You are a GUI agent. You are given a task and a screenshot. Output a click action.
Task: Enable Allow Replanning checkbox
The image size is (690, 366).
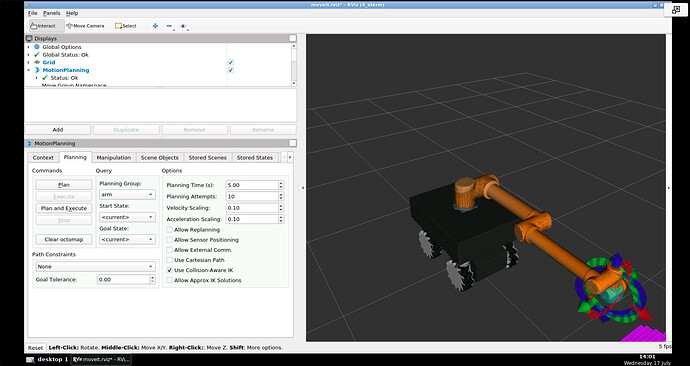[x=169, y=230]
